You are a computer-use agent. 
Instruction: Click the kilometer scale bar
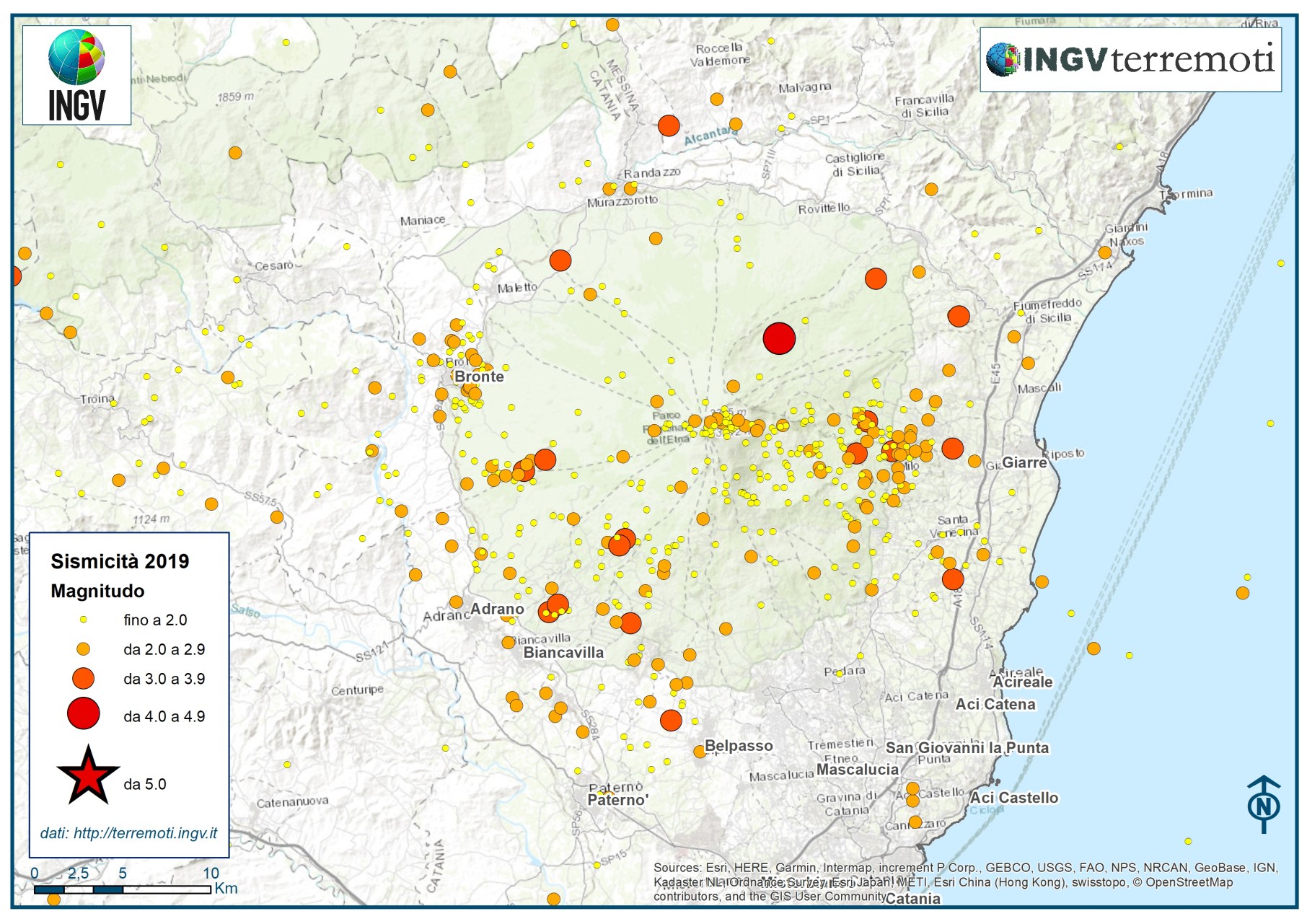(x=123, y=889)
